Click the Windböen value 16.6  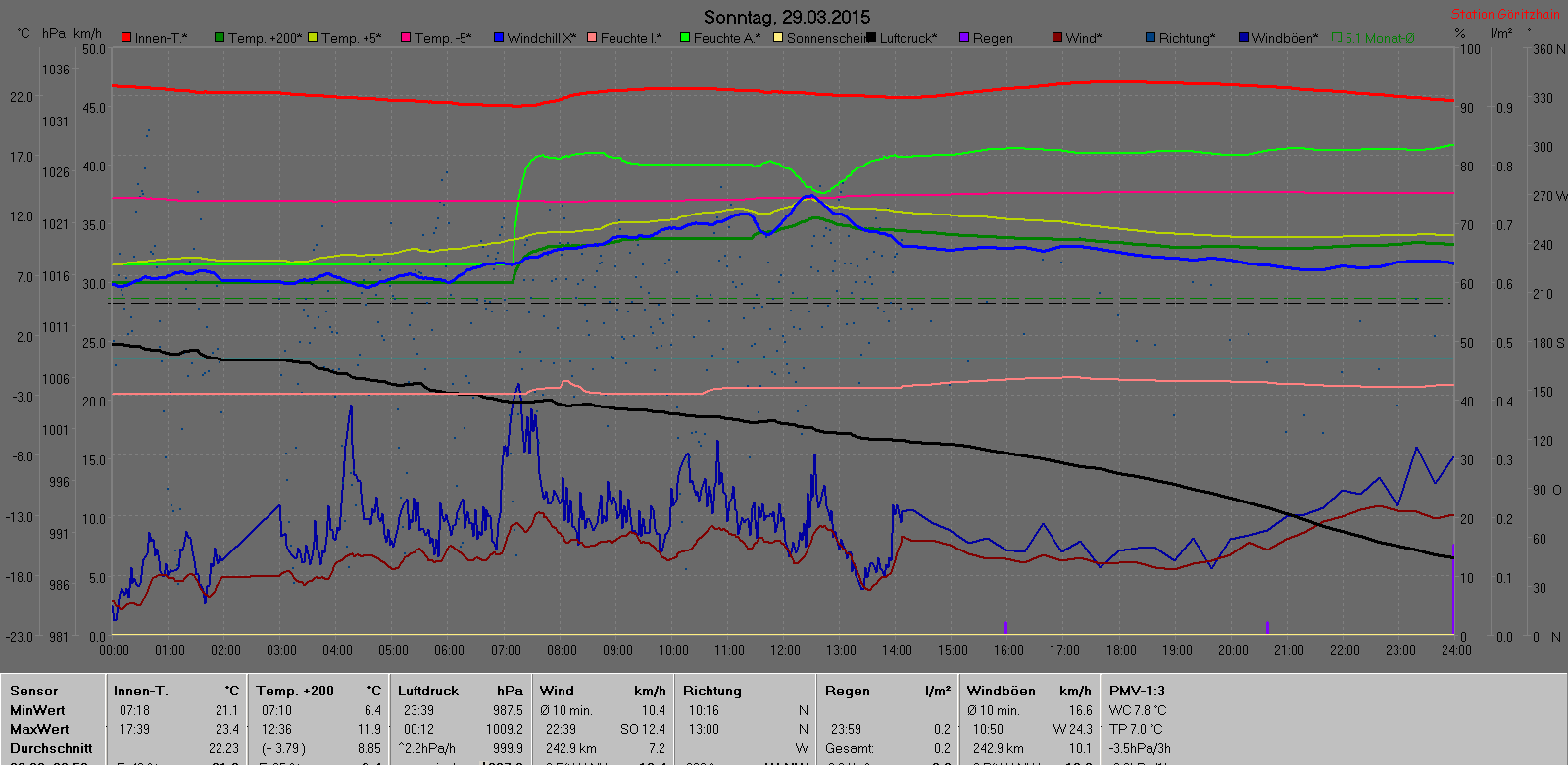click(1080, 710)
